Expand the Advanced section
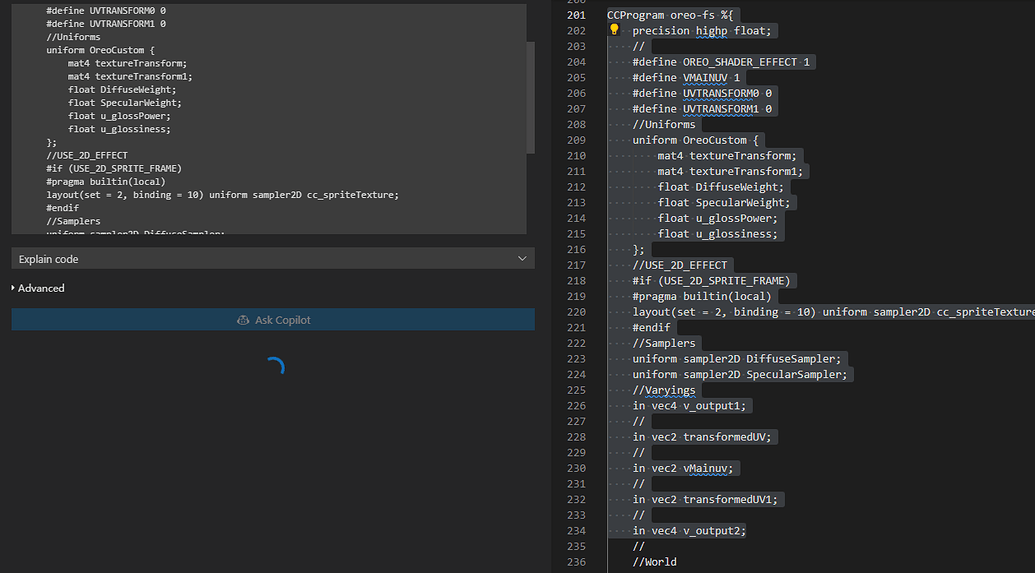The height and width of the screenshot is (573, 1035). (x=41, y=288)
